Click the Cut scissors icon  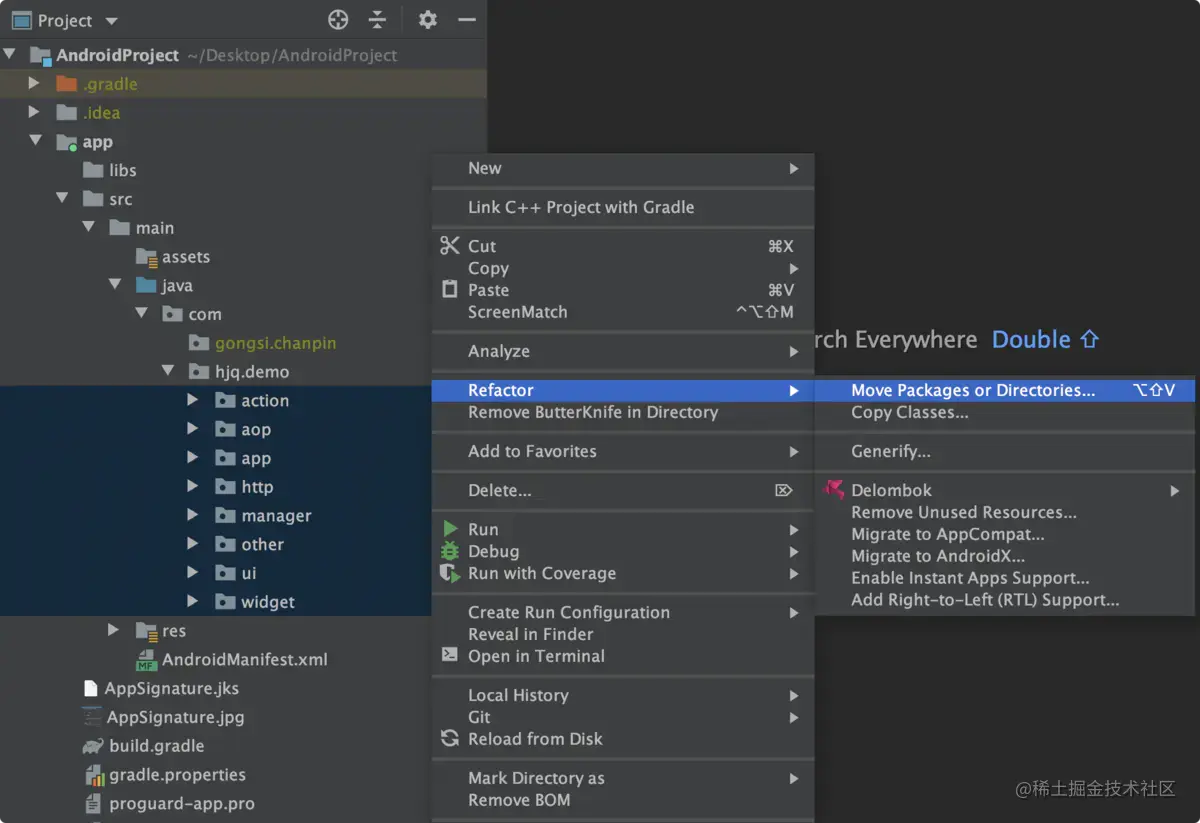click(450, 246)
